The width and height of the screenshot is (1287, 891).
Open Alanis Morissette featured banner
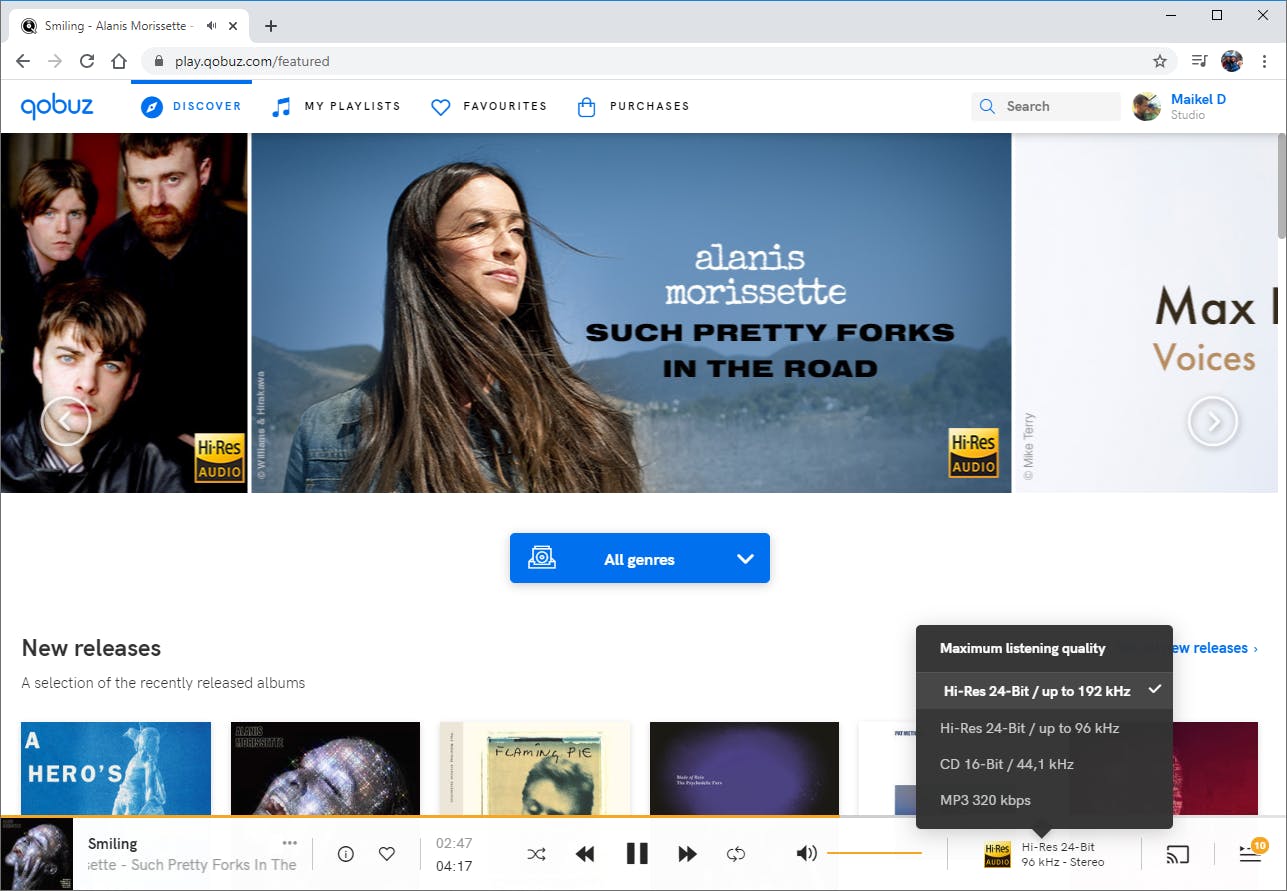631,313
